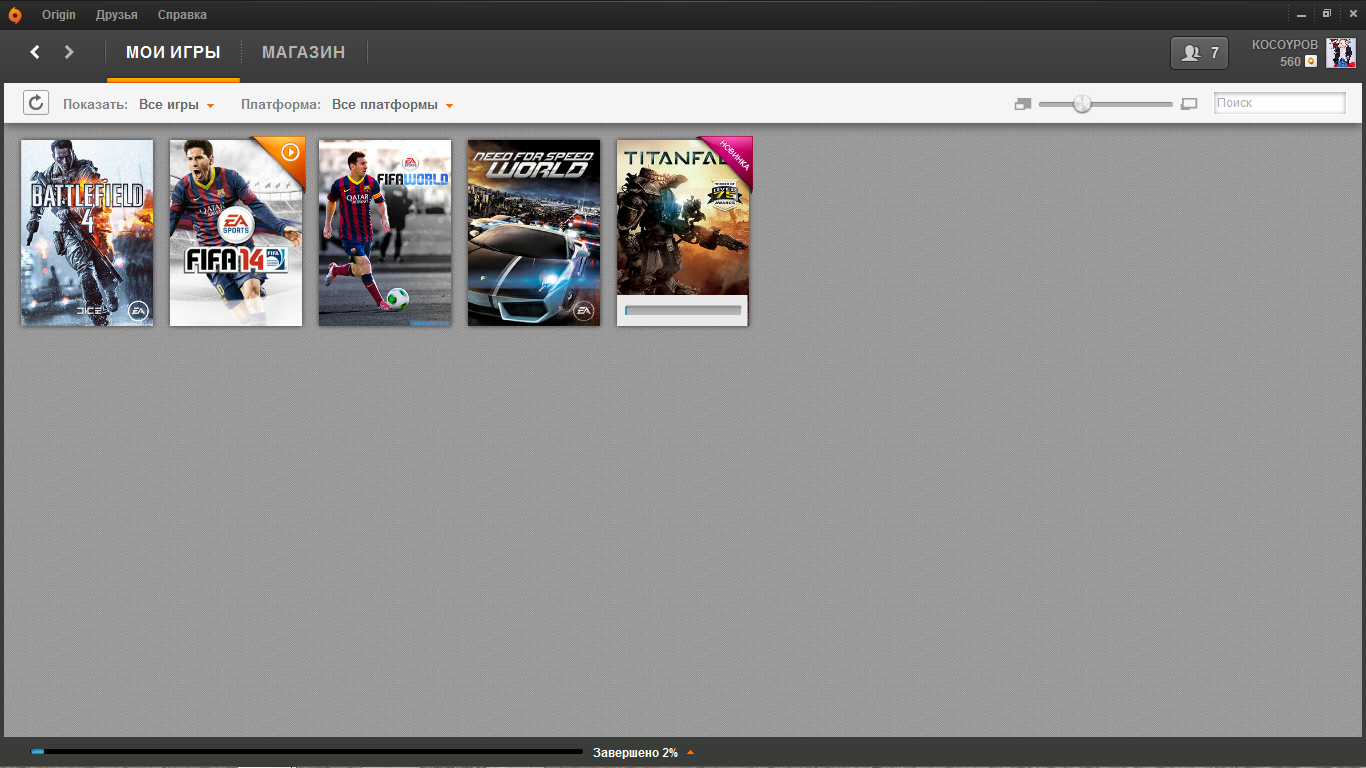The width and height of the screenshot is (1366, 768).
Task: Refresh the game library
Action: [36, 103]
